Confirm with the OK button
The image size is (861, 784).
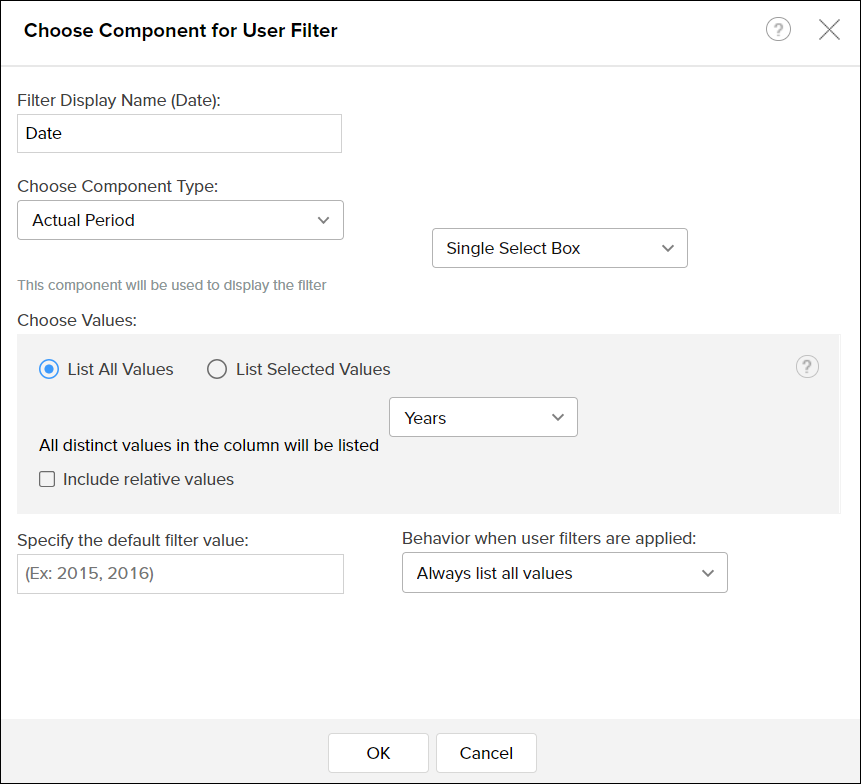click(x=378, y=753)
